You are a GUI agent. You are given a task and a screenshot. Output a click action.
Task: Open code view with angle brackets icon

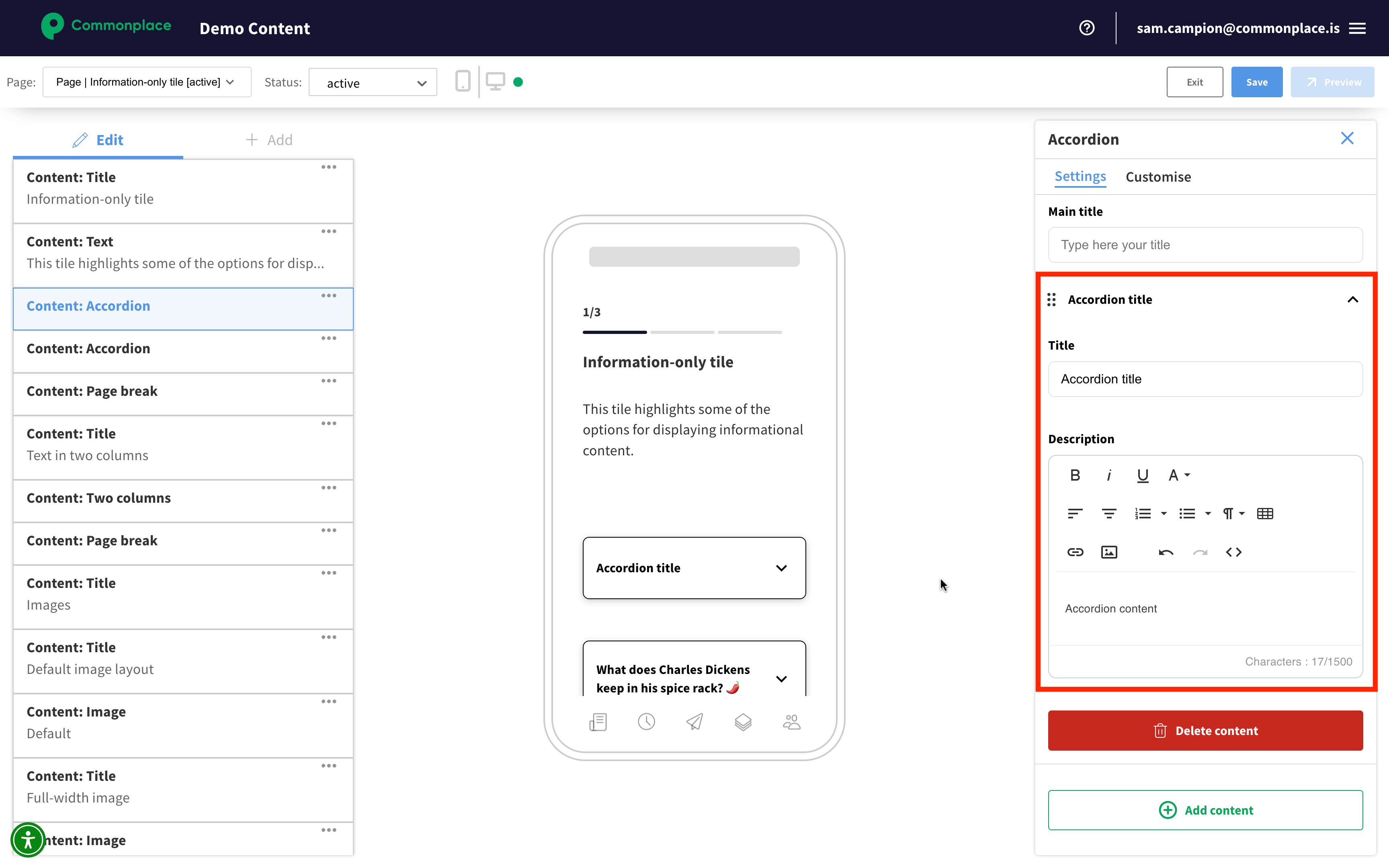point(1233,552)
